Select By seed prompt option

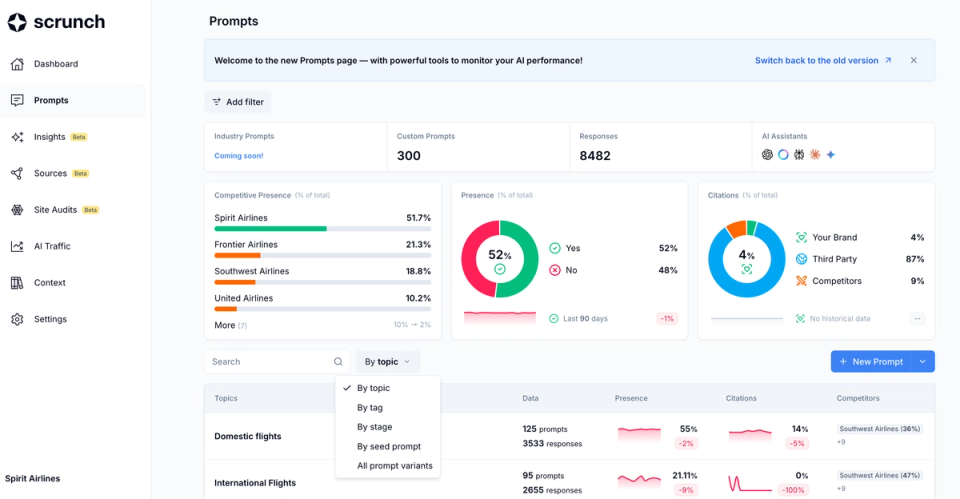coord(388,446)
